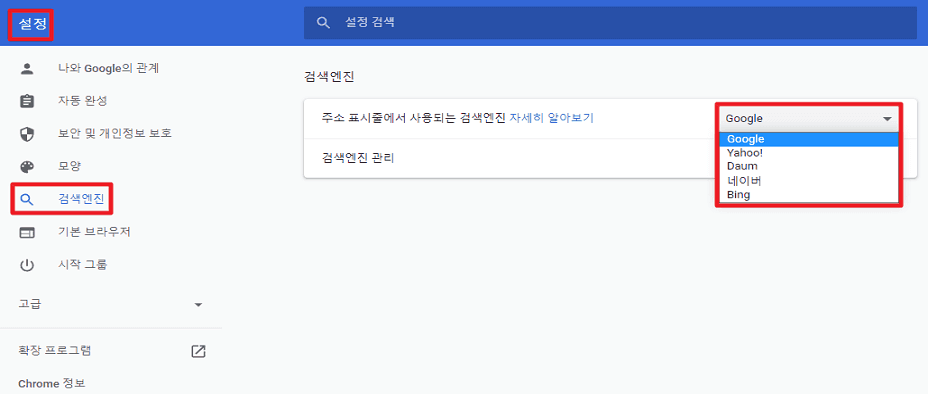
Task: Choose Yahoo! from the dropdown list
Action: [809, 153]
